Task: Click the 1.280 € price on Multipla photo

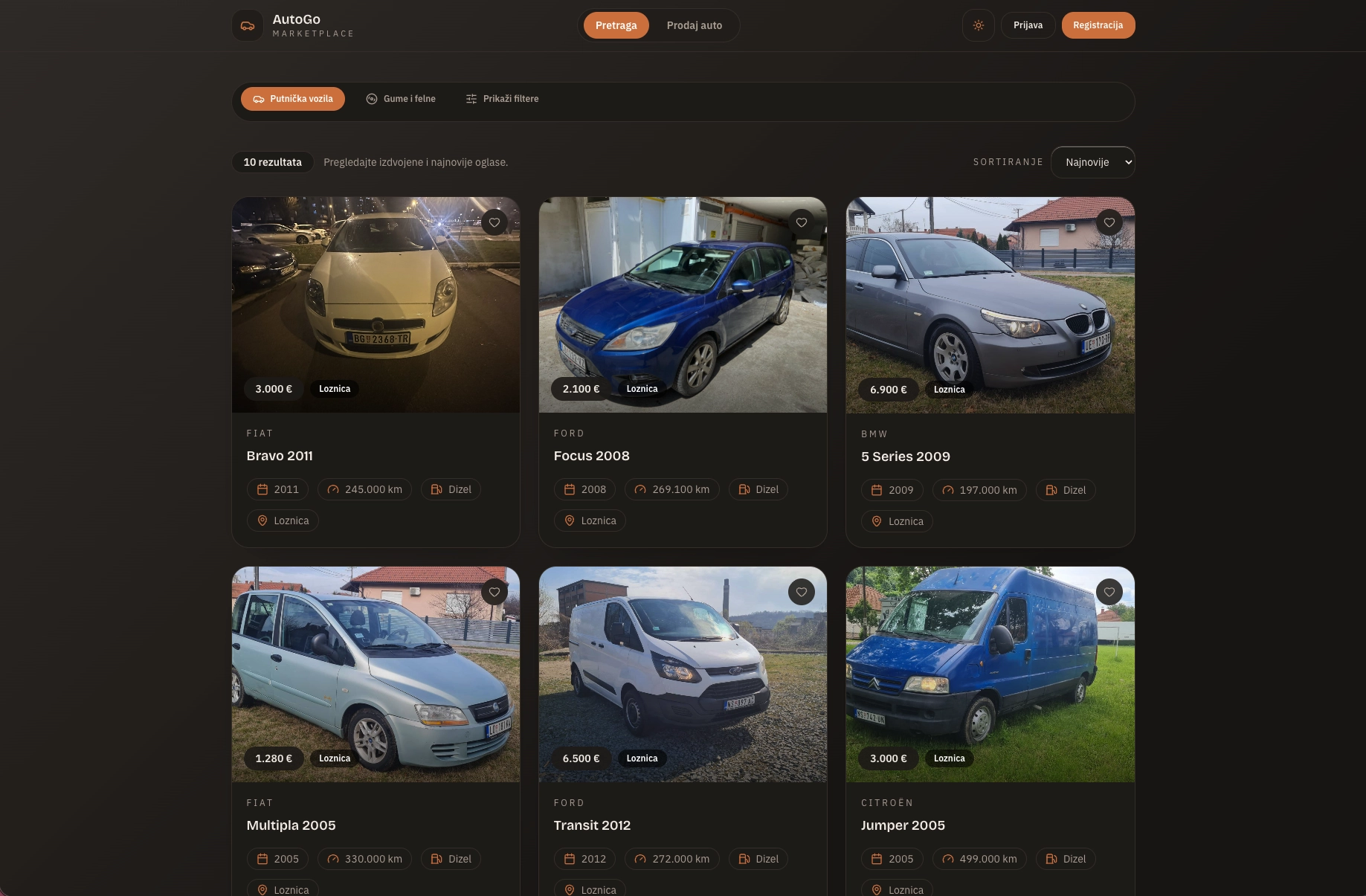Action: point(274,758)
